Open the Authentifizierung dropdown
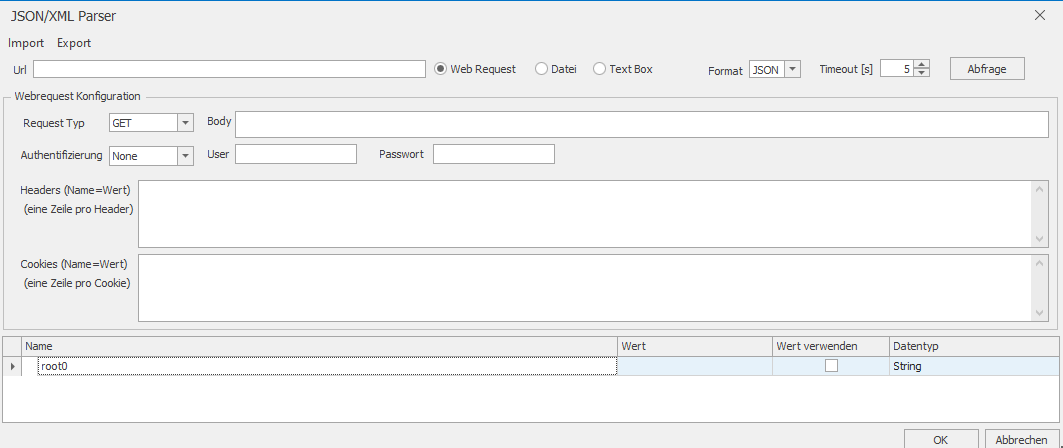This screenshot has width=1063, height=448. 185,156
